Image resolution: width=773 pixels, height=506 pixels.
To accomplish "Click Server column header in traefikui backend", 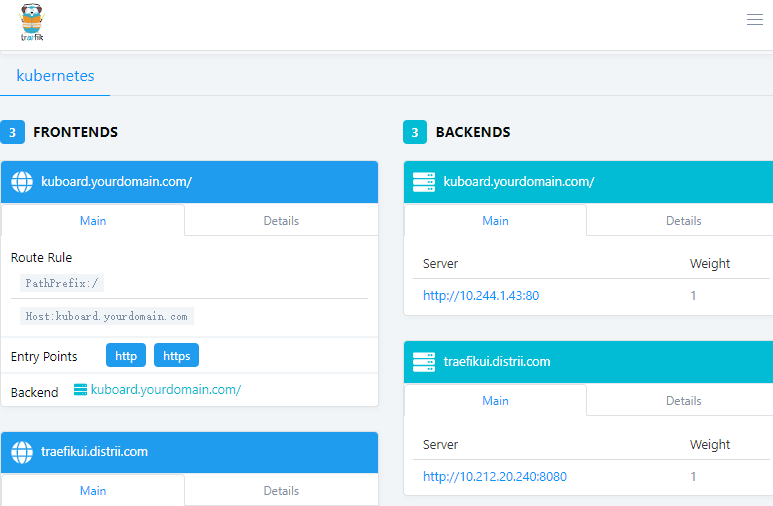I will click(440, 445).
